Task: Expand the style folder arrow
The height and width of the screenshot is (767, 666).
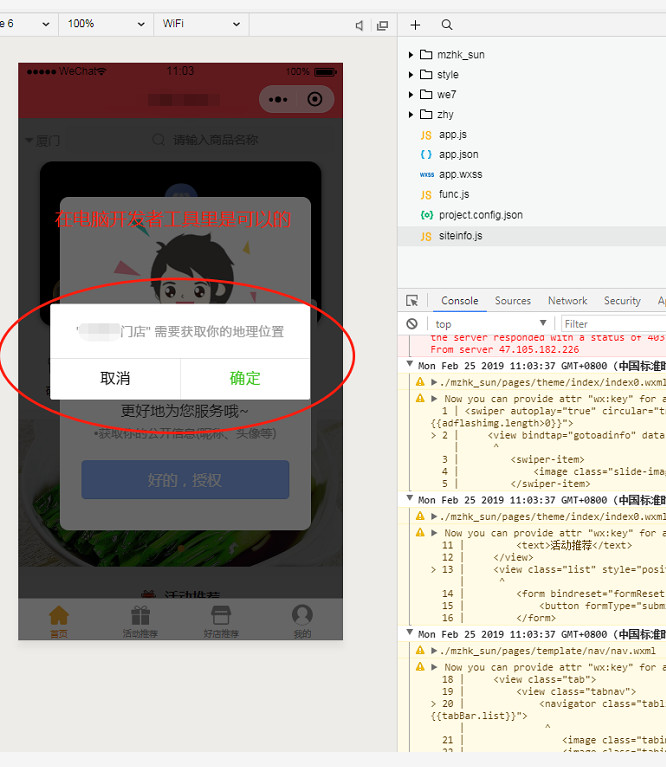Action: pyautogui.click(x=411, y=75)
